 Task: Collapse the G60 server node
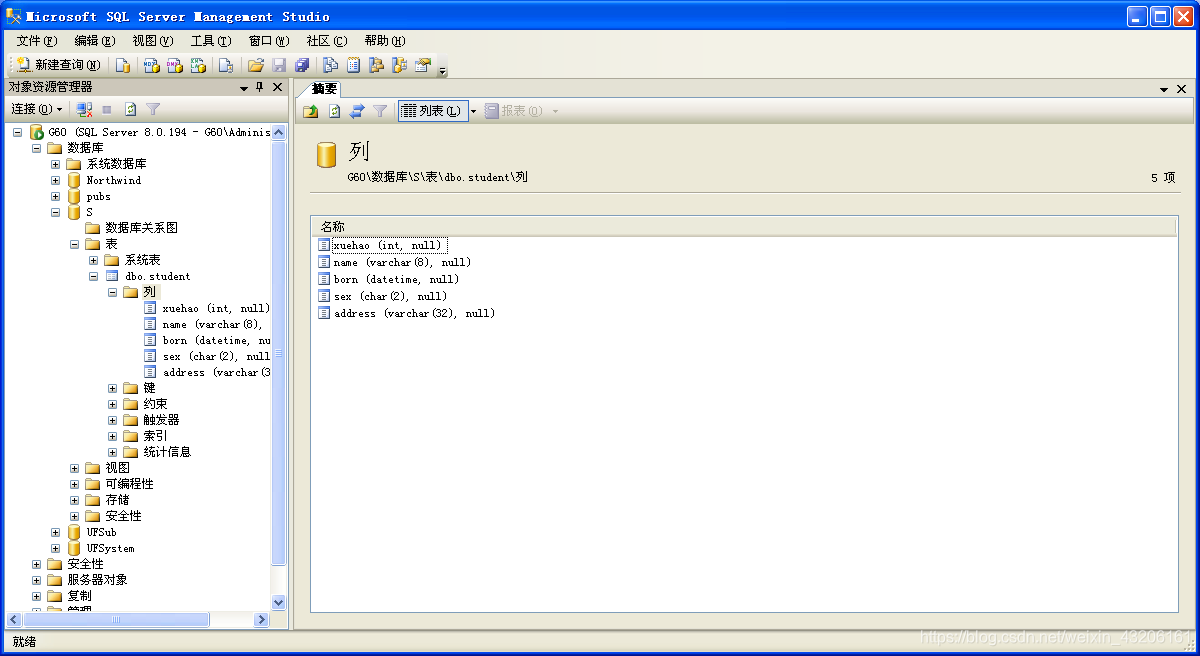[18, 132]
